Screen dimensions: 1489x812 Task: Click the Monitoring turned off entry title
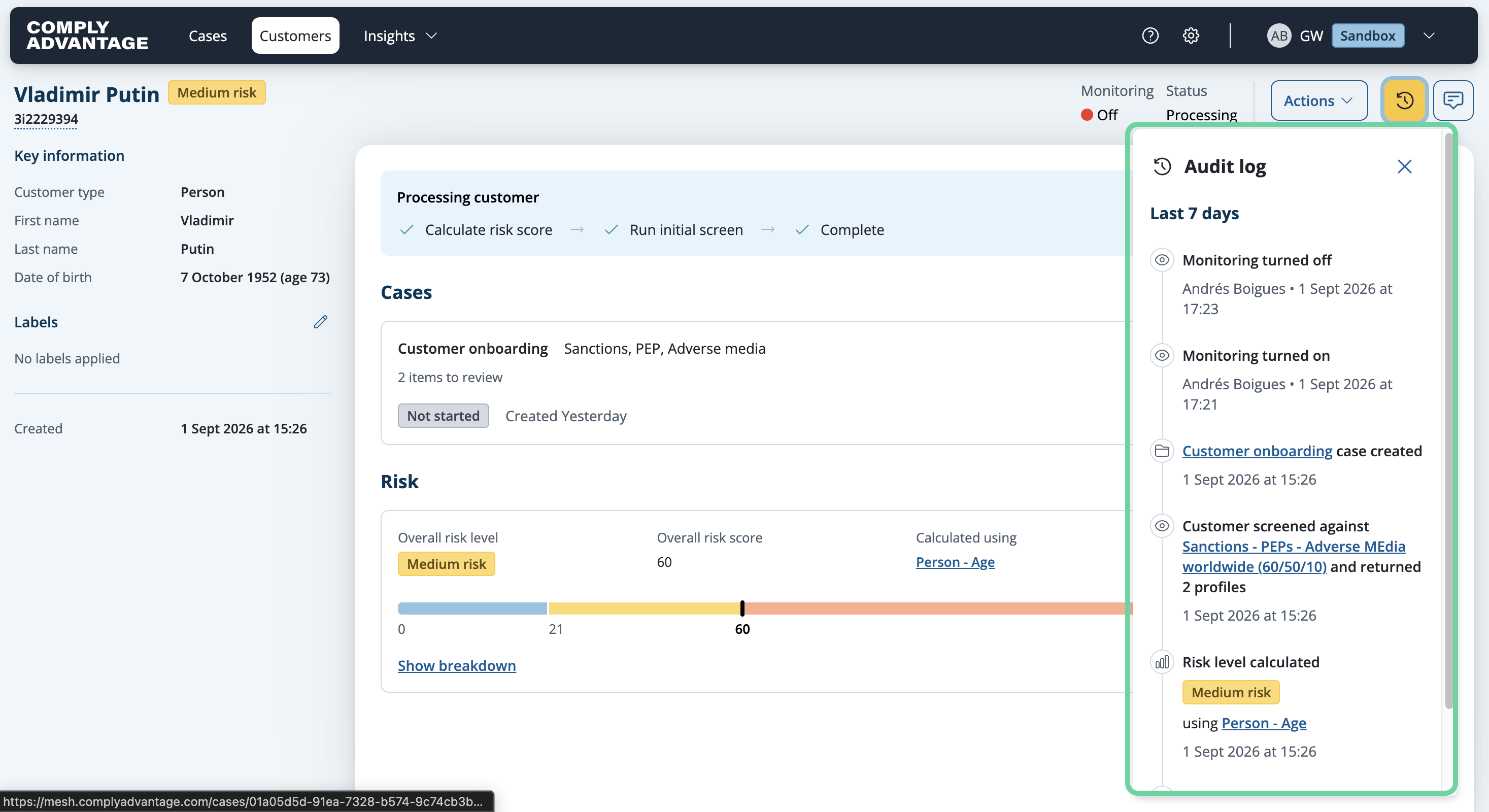click(x=1257, y=260)
